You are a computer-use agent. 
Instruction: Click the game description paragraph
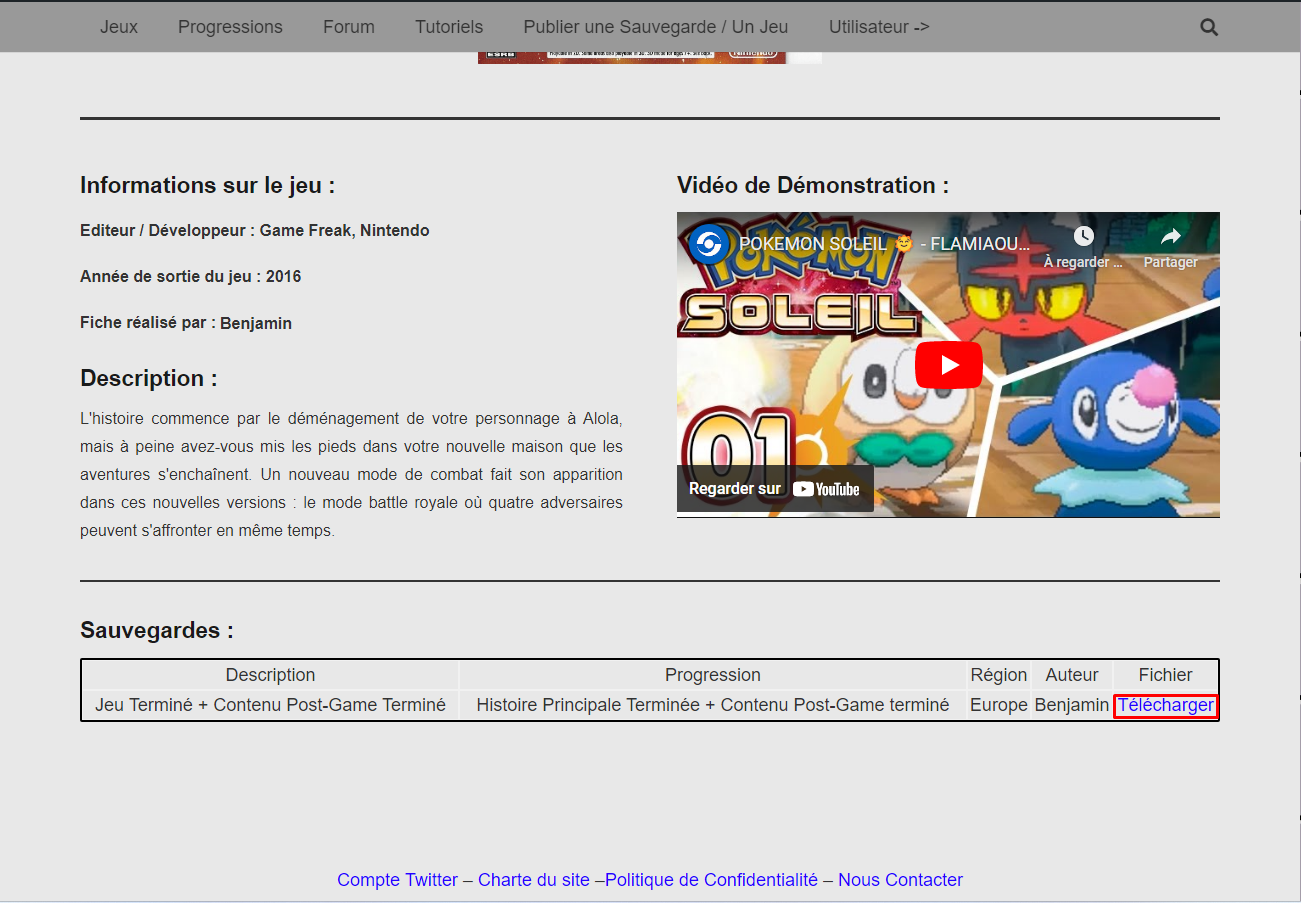coord(351,474)
